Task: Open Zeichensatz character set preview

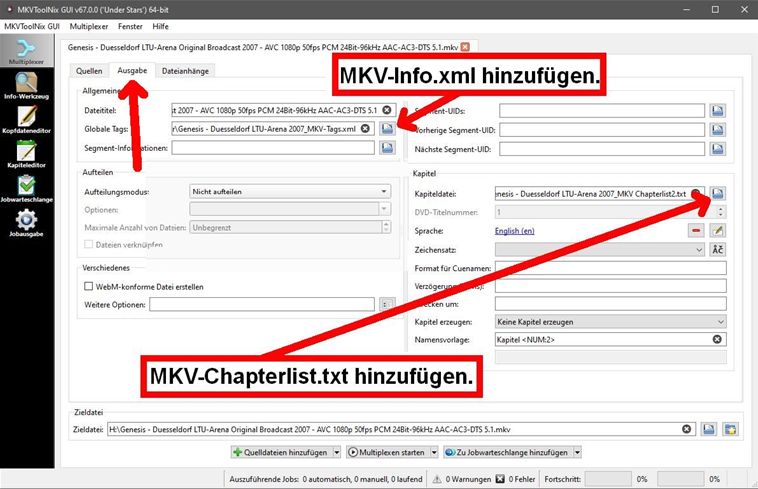Action: (718, 249)
